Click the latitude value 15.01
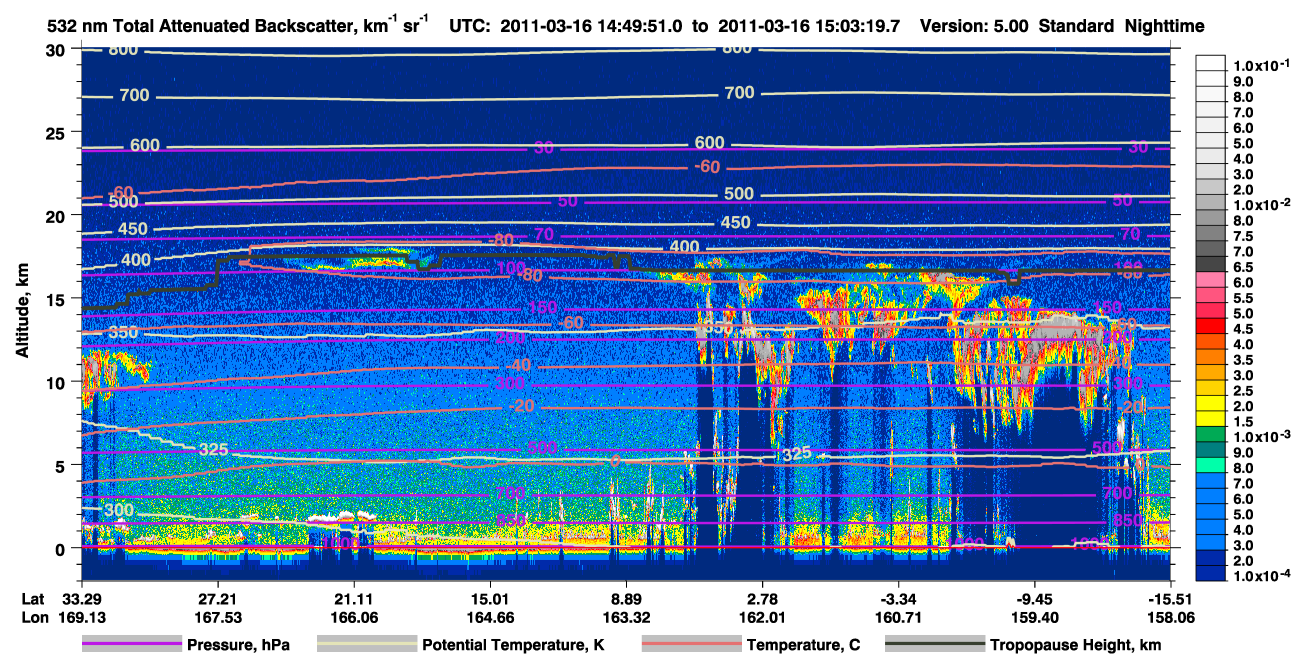The width and height of the screenshot is (1300, 667). (x=489, y=598)
